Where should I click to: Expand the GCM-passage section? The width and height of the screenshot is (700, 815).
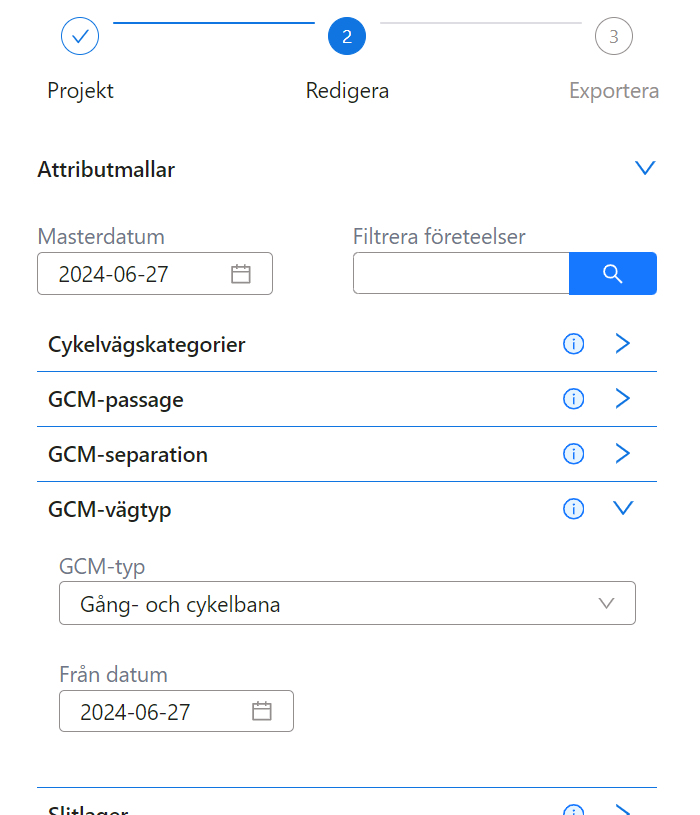(623, 399)
